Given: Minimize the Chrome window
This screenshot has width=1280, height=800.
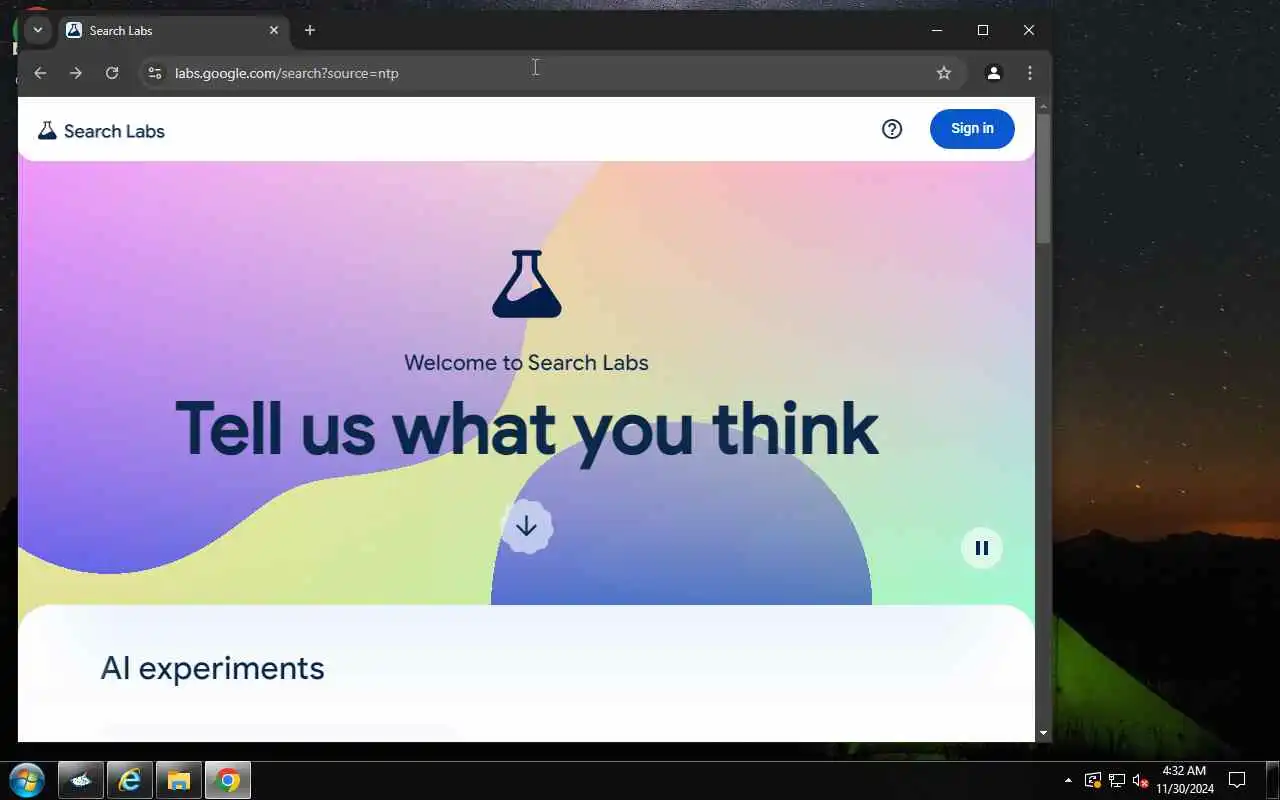Looking at the screenshot, I should pyautogui.click(x=937, y=30).
